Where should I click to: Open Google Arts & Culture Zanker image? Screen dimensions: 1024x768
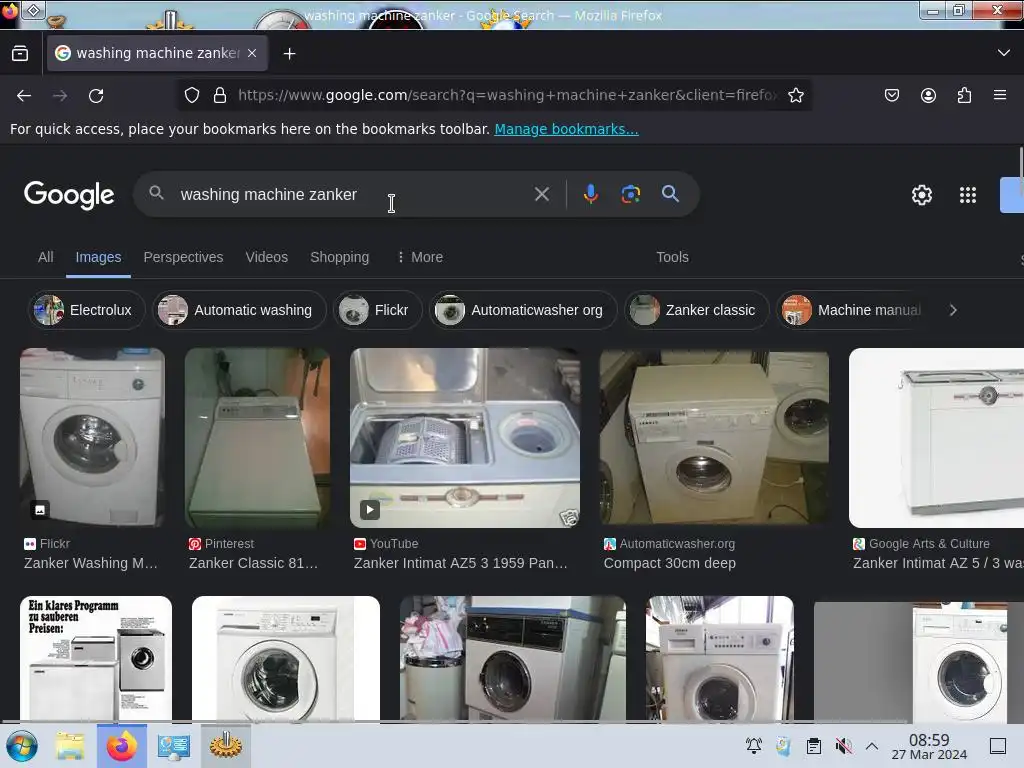coord(936,438)
